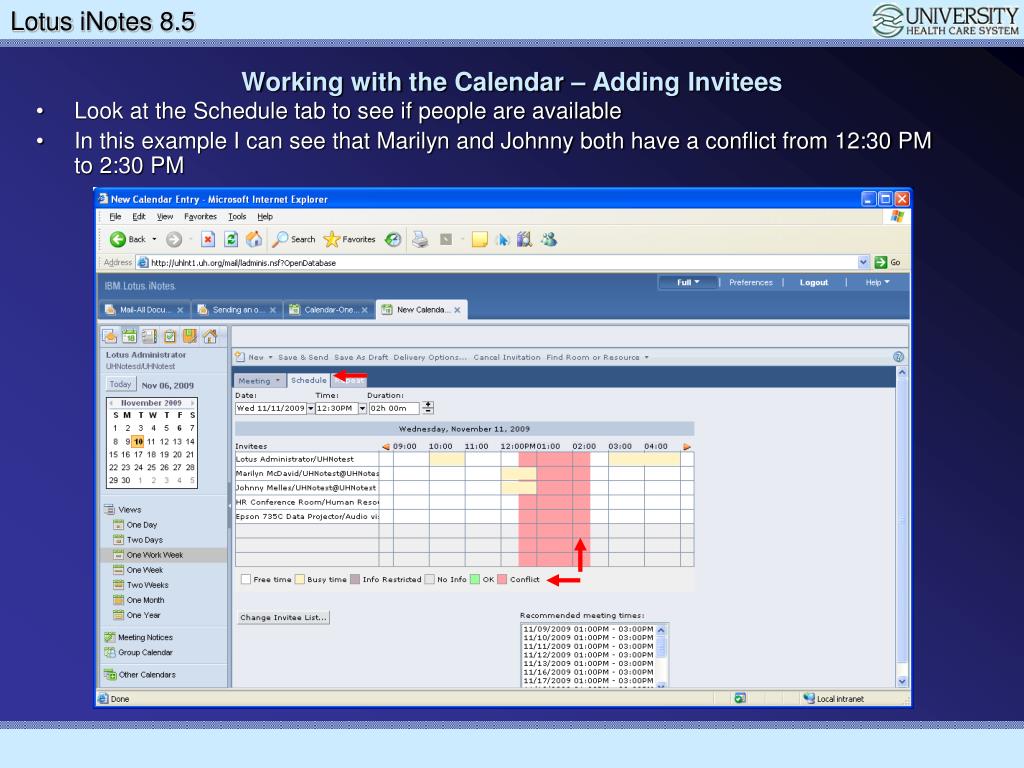The image size is (1024, 768).
Task: Click the Conflict color swatch in legend
Action: coord(502,579)
